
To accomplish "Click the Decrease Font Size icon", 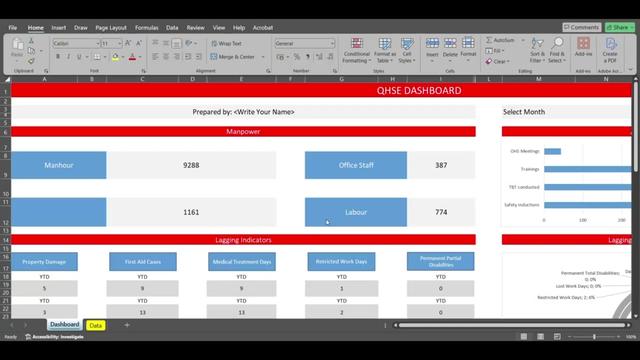I will (x=139, y=43).
